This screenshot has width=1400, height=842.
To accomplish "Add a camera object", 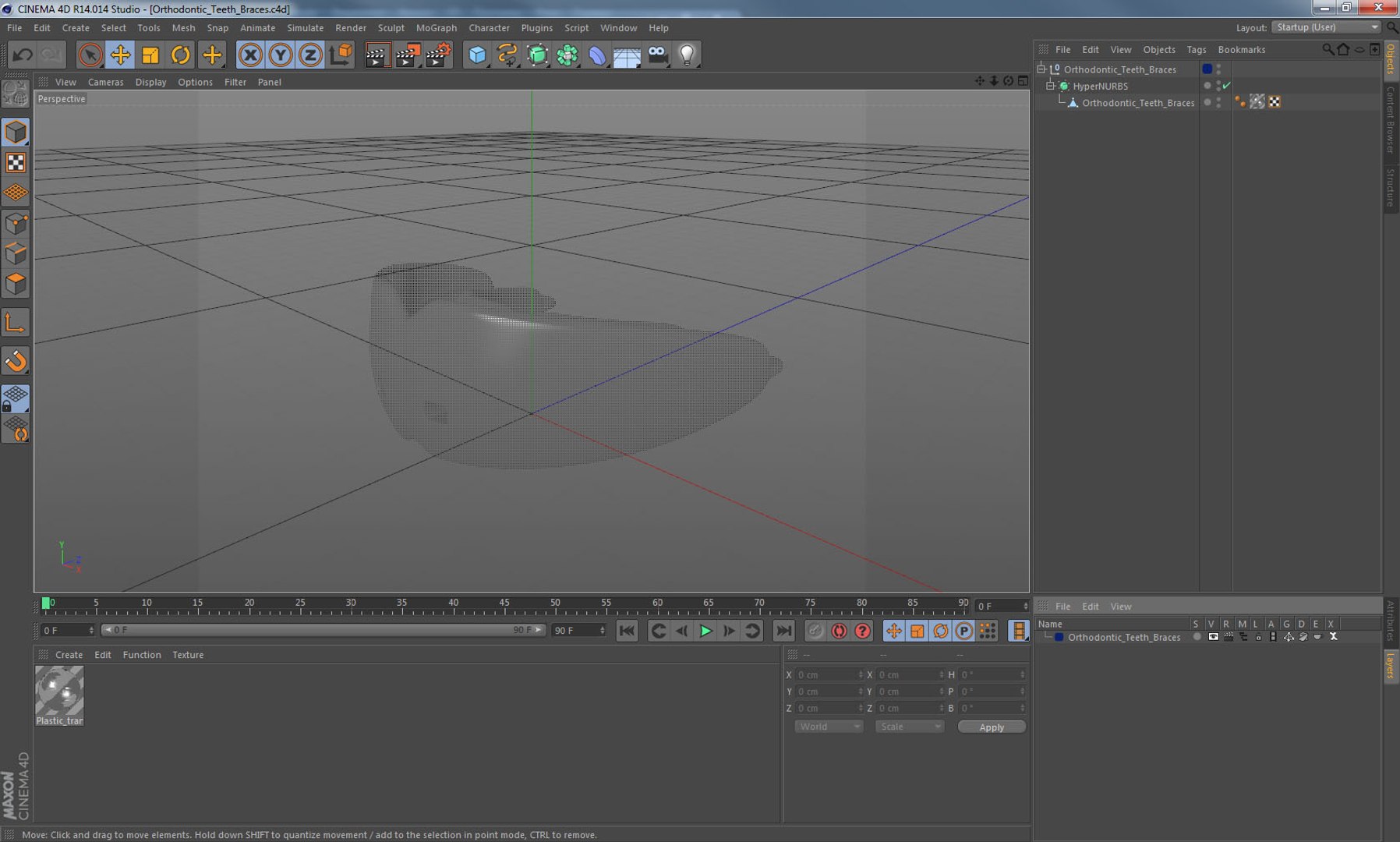I will (x=658, y=55).
